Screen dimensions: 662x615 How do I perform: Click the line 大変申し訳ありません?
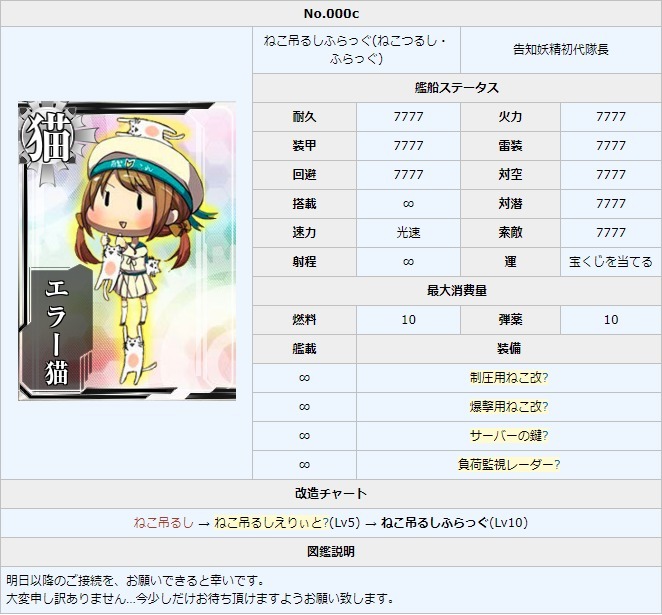point(200,598)
